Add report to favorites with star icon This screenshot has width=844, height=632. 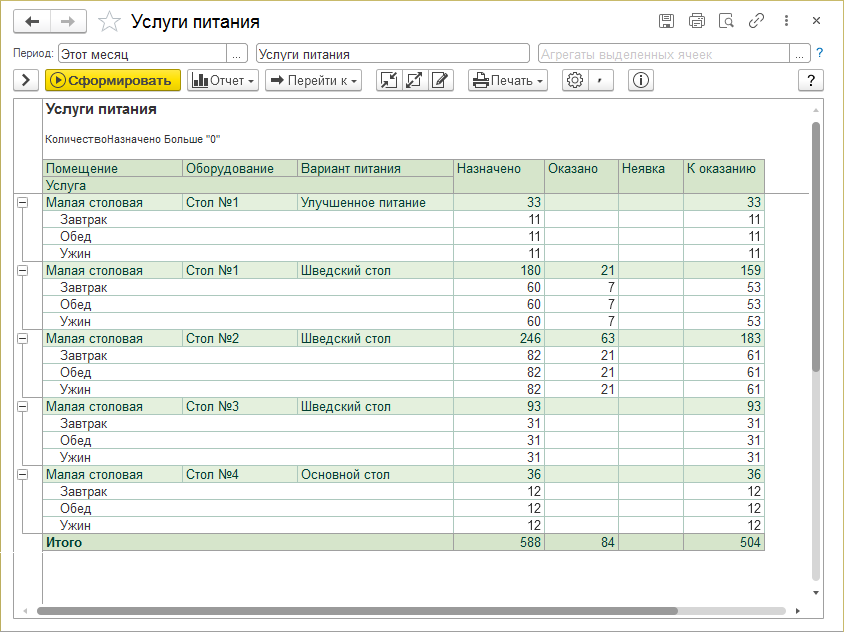coord(111,22)
